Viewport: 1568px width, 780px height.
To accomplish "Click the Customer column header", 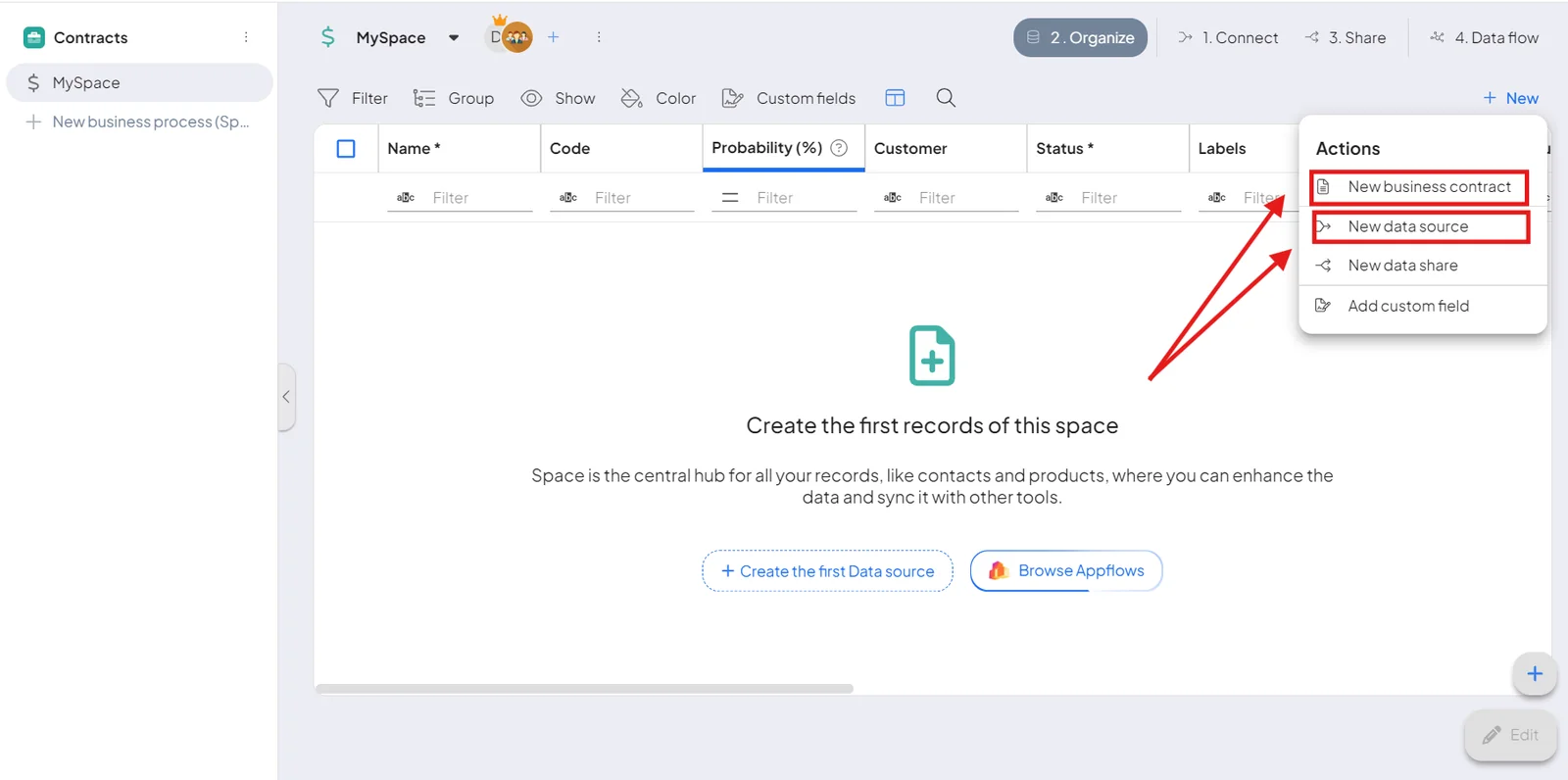I will tap(946, 149).
